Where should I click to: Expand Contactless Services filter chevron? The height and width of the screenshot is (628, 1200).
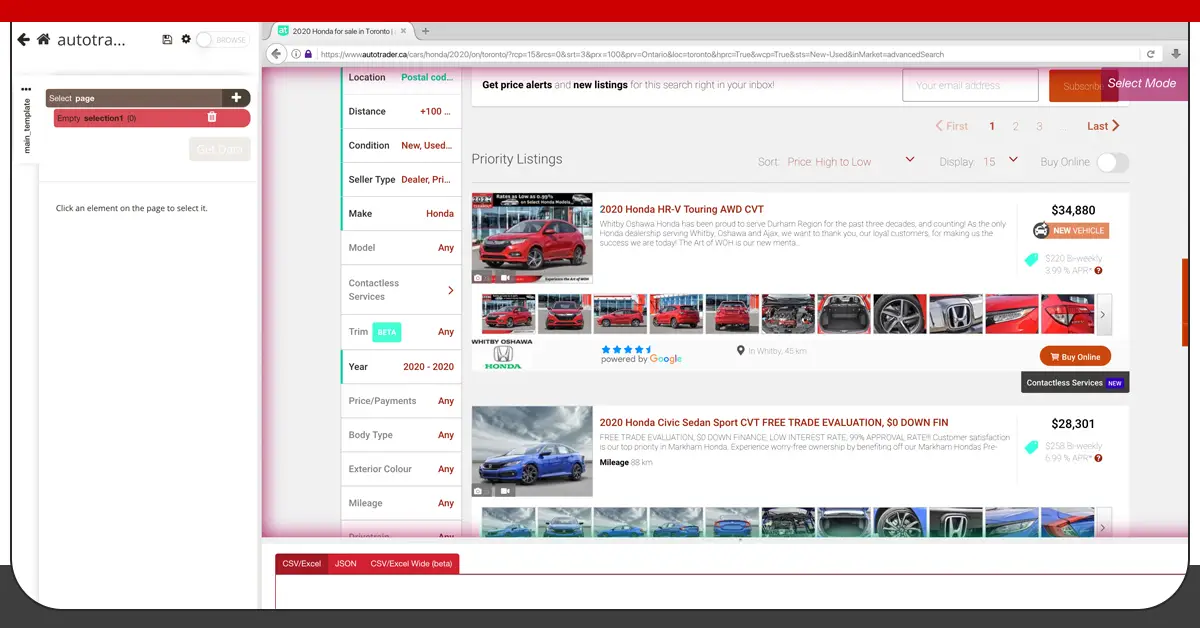pyautogui.click(x=450, y=290)
